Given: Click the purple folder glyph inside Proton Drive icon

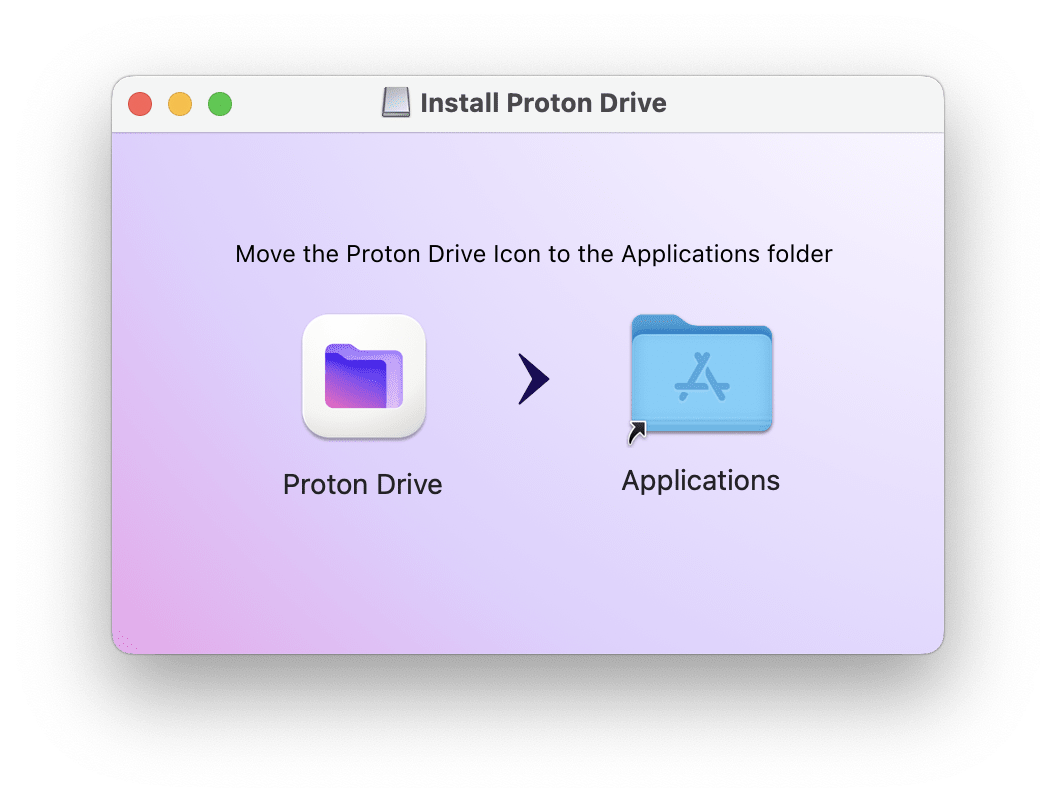Looking at the screenshot, I should (364, 376).
